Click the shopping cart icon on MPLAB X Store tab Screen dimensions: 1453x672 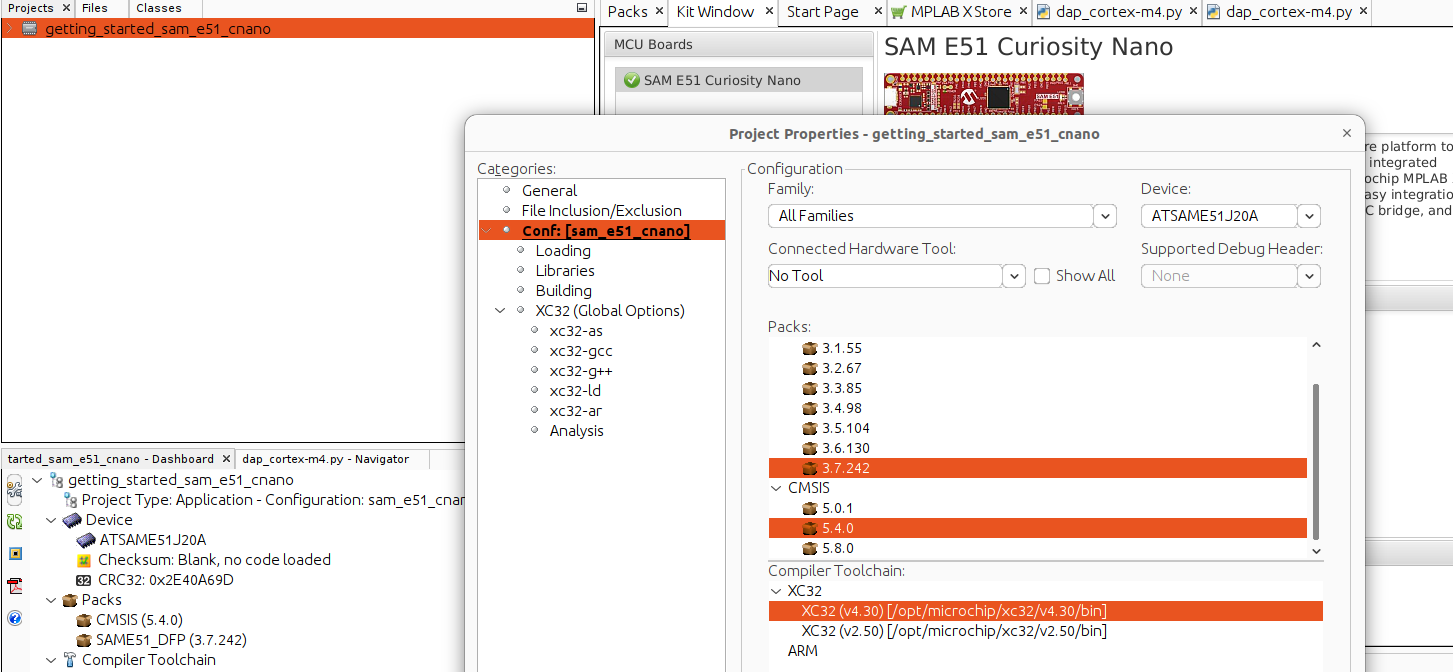pos(898,12)
